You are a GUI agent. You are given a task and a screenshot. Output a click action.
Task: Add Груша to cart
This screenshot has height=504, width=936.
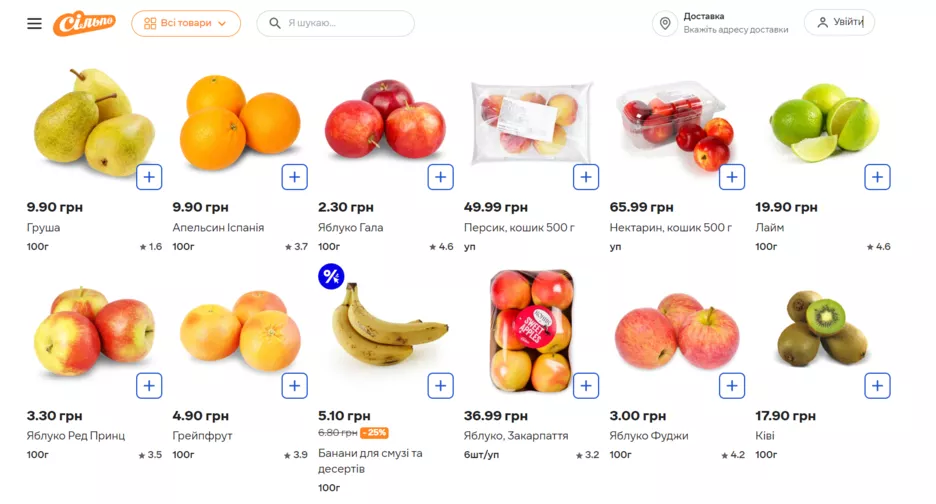[x=149, y=177]
